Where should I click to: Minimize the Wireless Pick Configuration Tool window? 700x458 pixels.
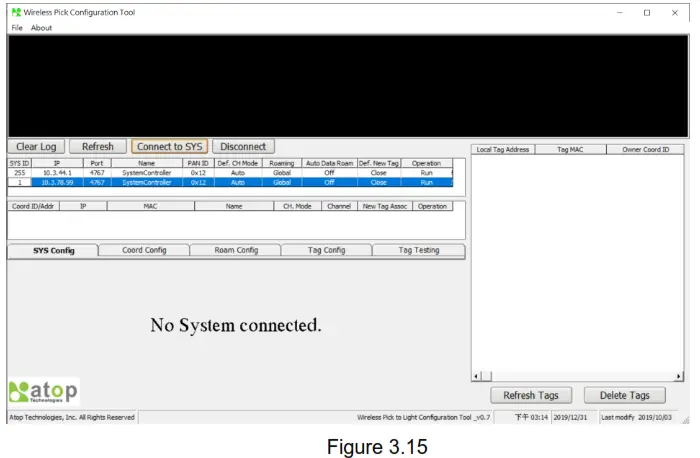619,12
